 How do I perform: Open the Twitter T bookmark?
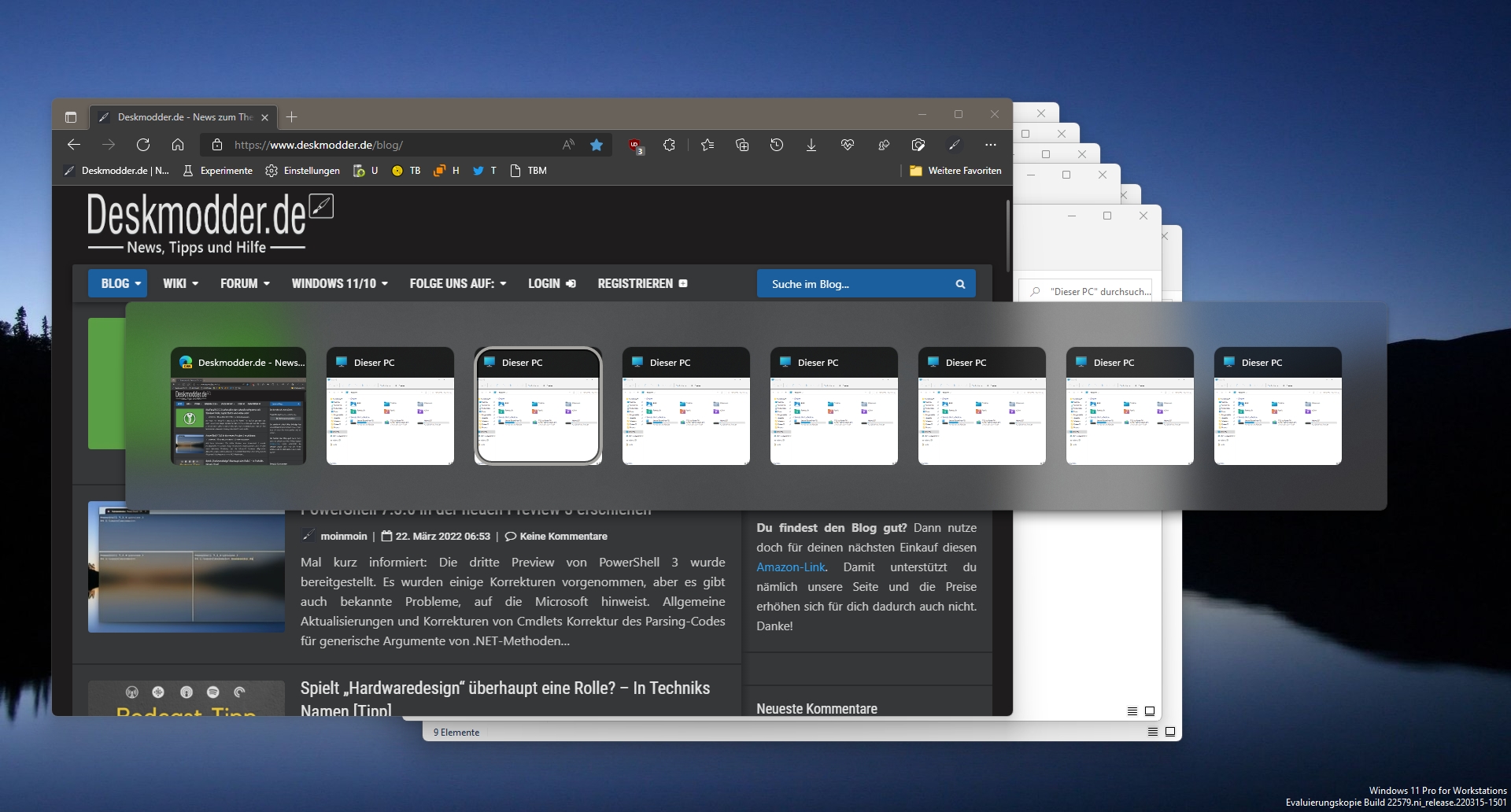[x=484, y=171]
